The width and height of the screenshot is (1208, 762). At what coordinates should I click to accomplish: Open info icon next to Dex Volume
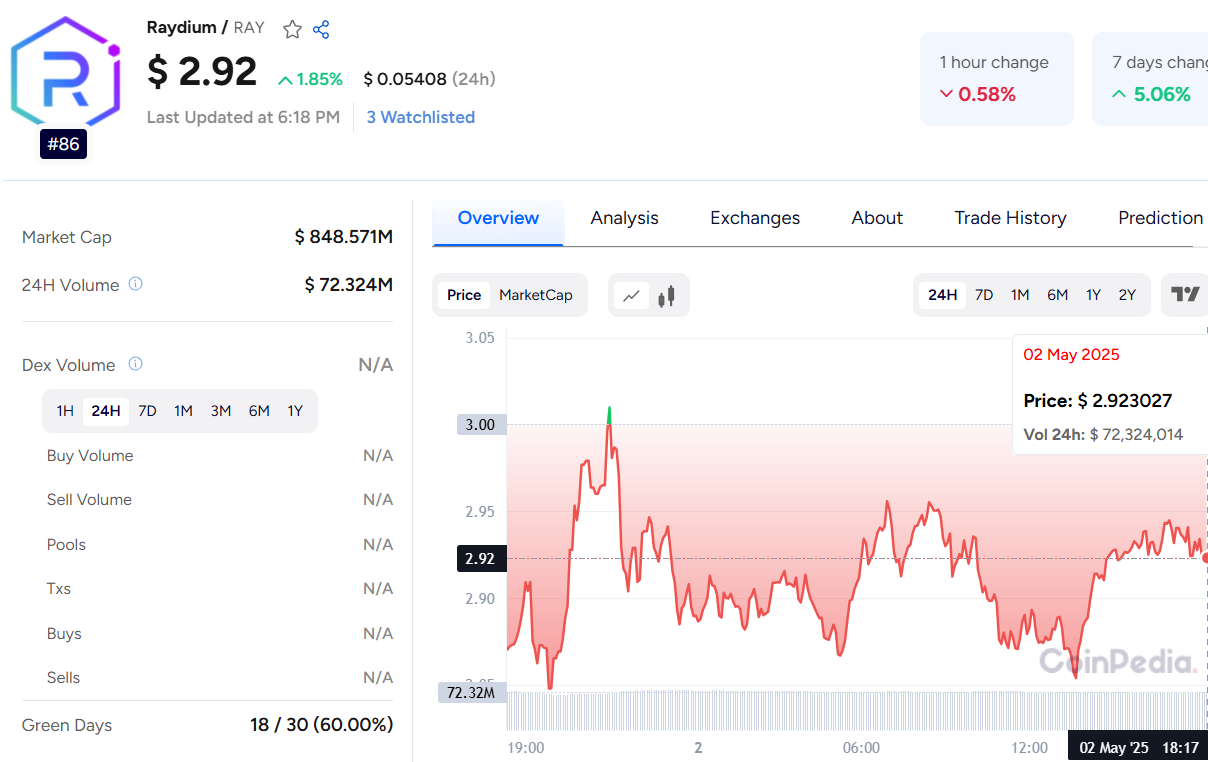point(136,364)
